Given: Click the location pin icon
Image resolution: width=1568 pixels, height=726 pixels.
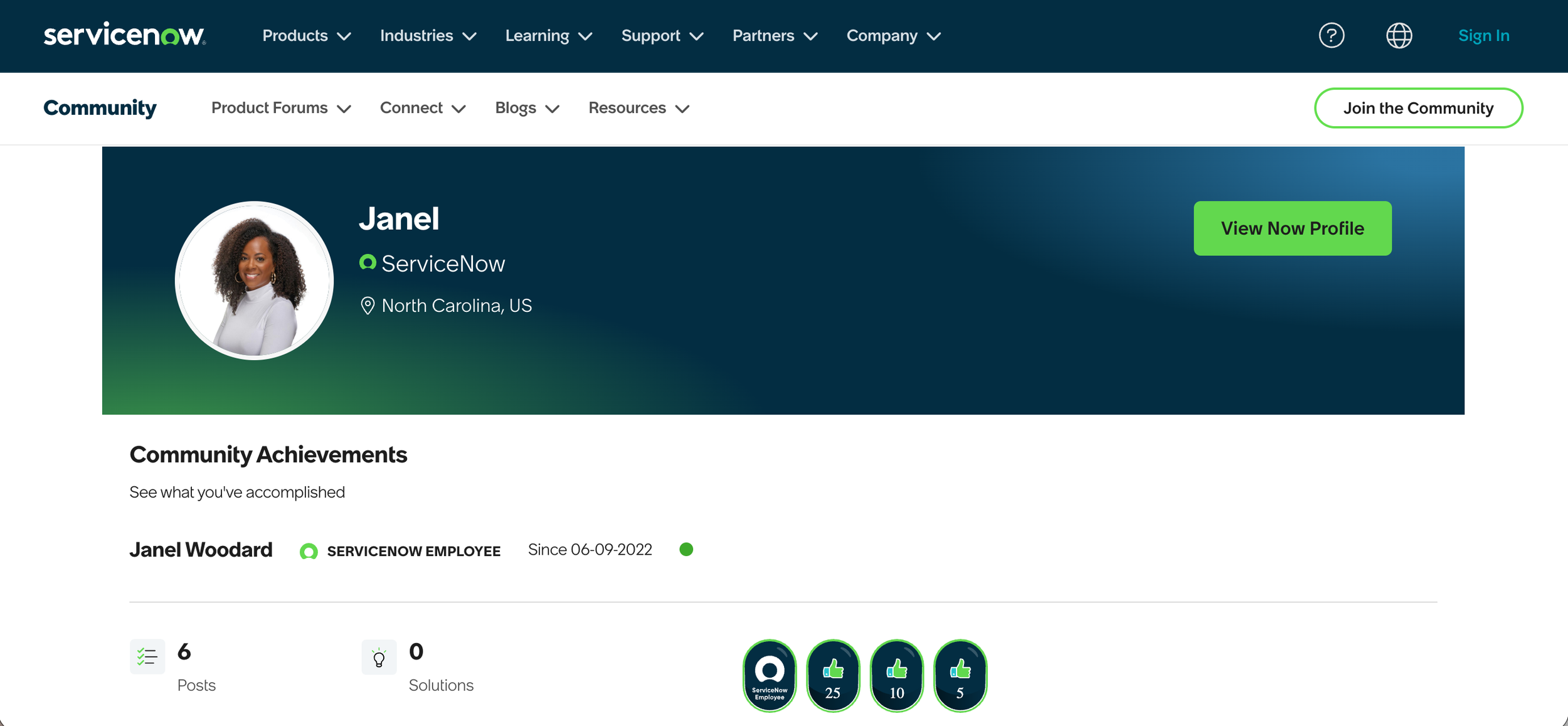Looking at the screenshot, I should point(368,306).
